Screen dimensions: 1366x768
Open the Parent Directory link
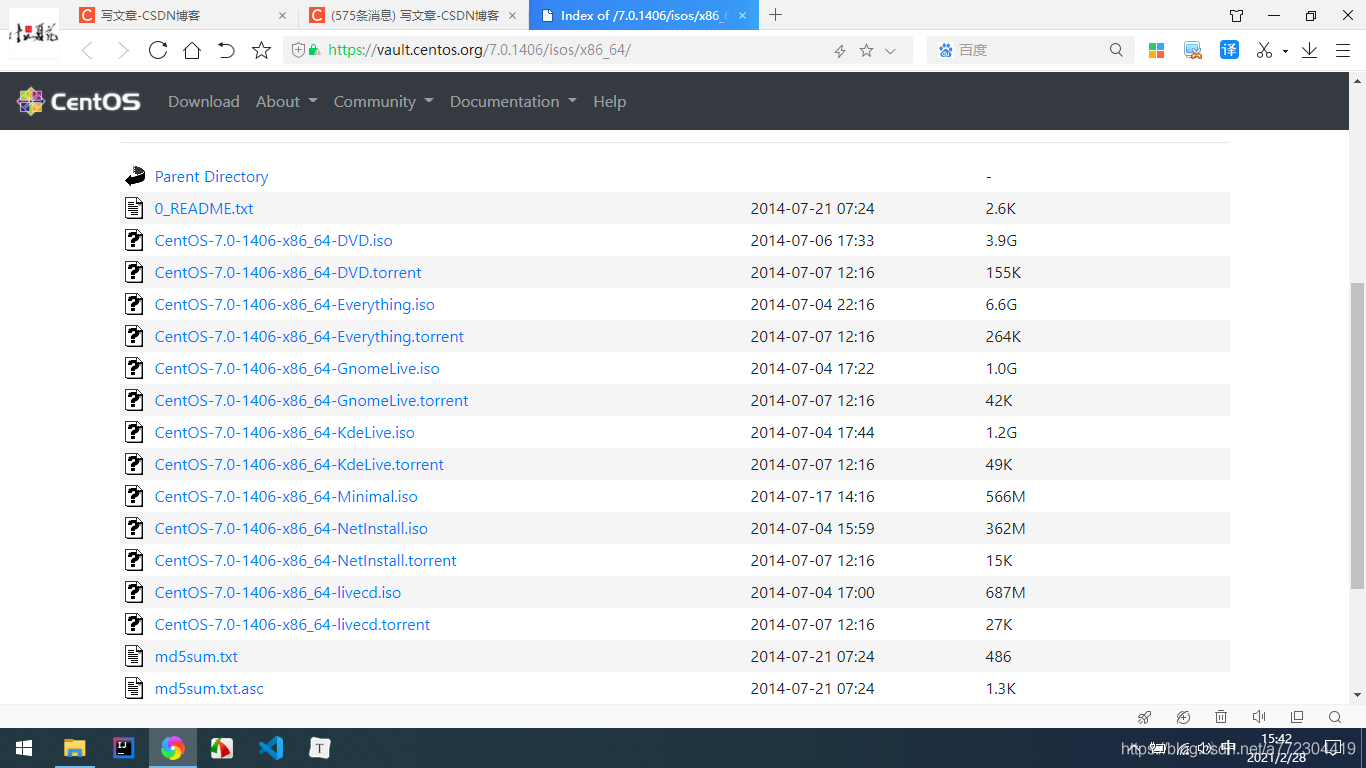(211, 176)
